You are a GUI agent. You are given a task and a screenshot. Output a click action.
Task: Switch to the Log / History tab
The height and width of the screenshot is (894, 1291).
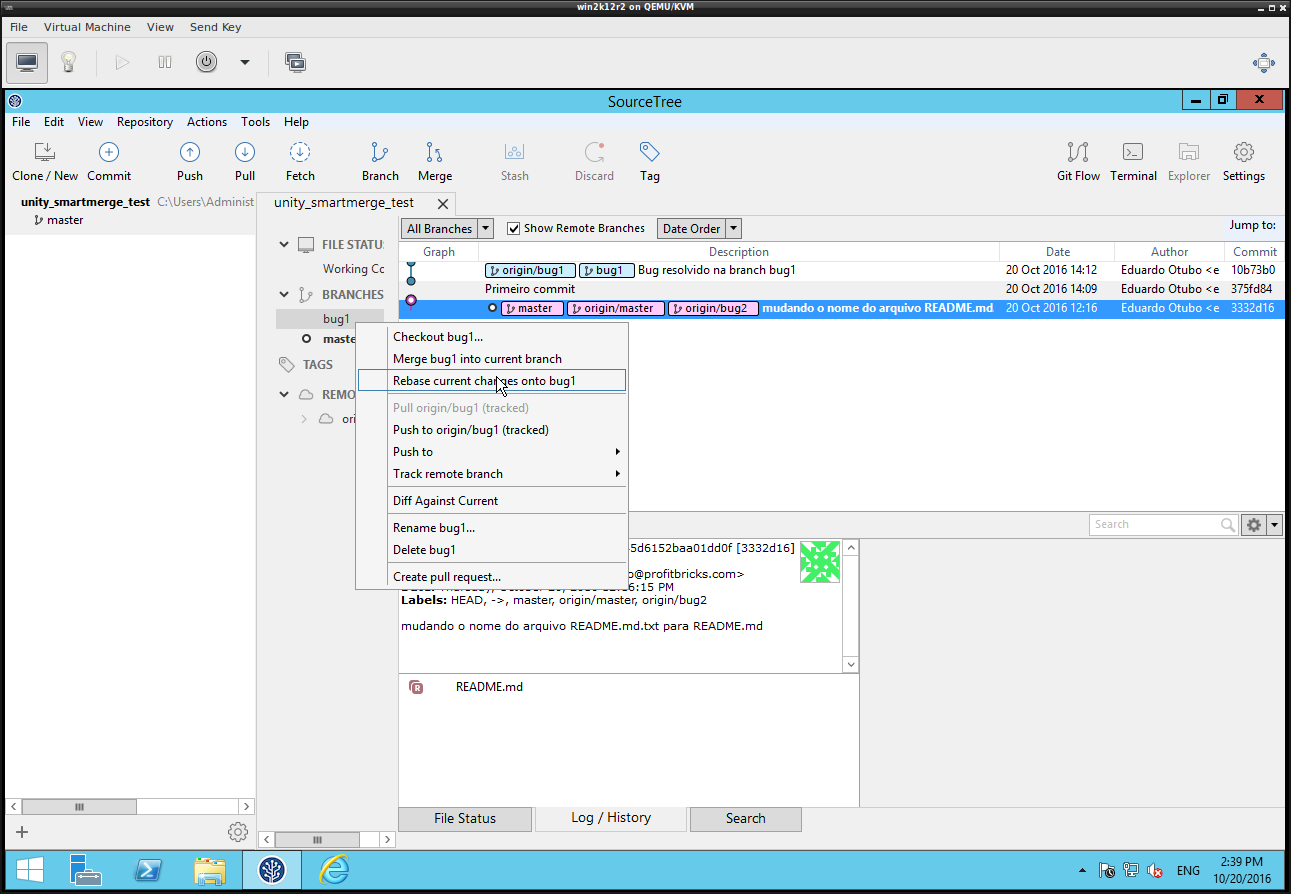[611, 818]
